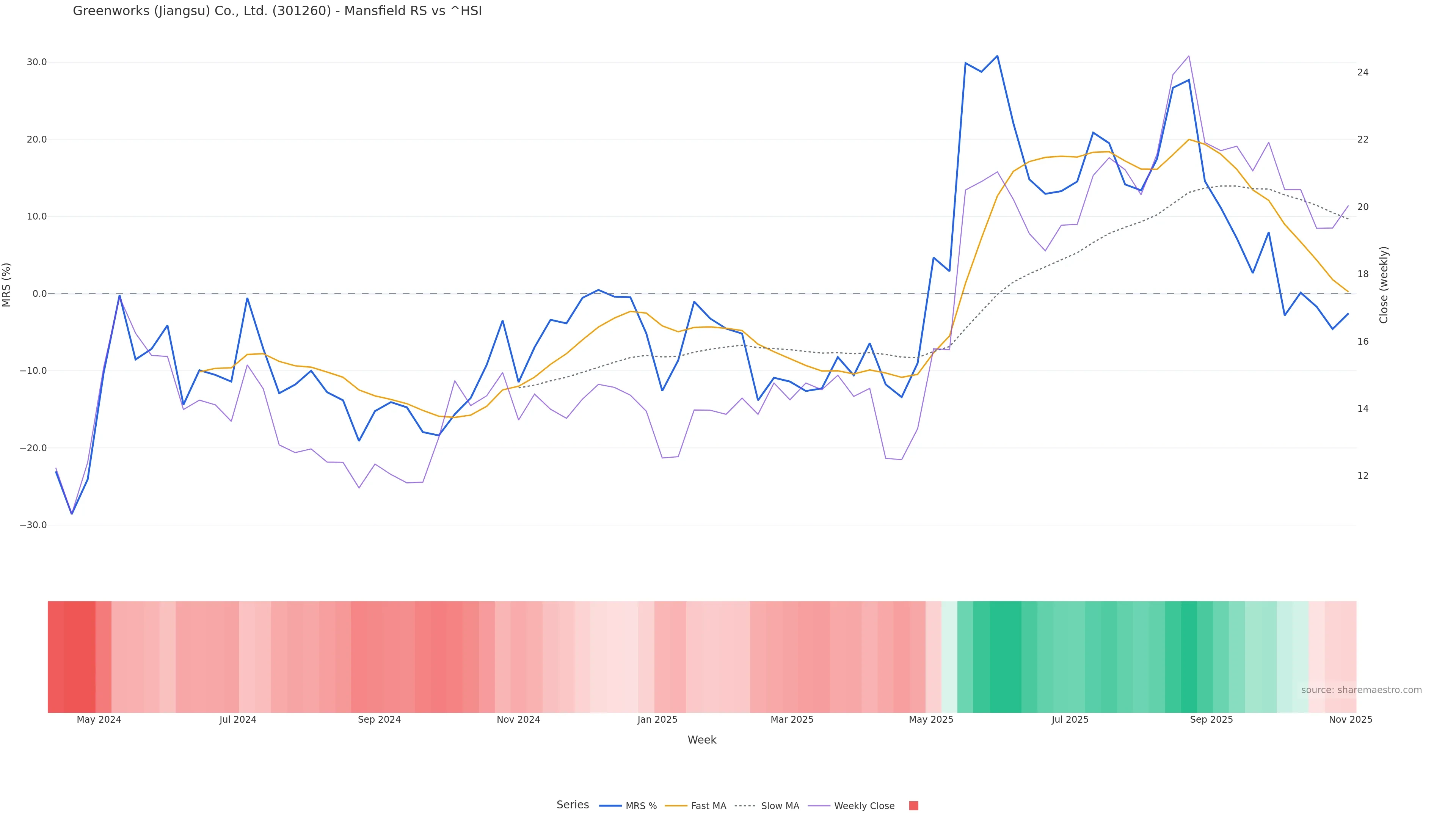Select the Nov 2025 x-axis label
The width and height of the screenshot is (1456, 819).
(x=1350, y=720)
